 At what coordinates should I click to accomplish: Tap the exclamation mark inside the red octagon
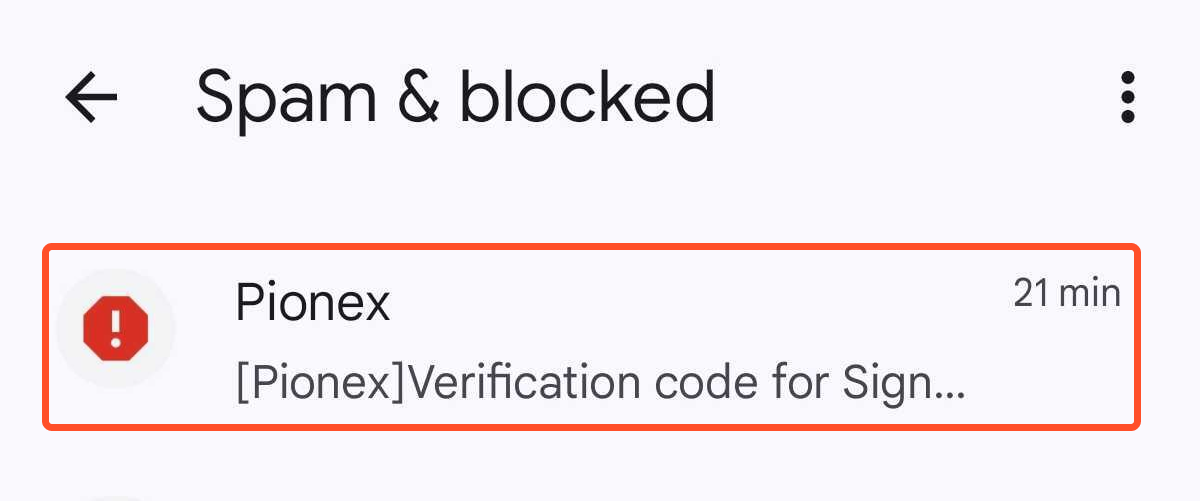(116, 328)
